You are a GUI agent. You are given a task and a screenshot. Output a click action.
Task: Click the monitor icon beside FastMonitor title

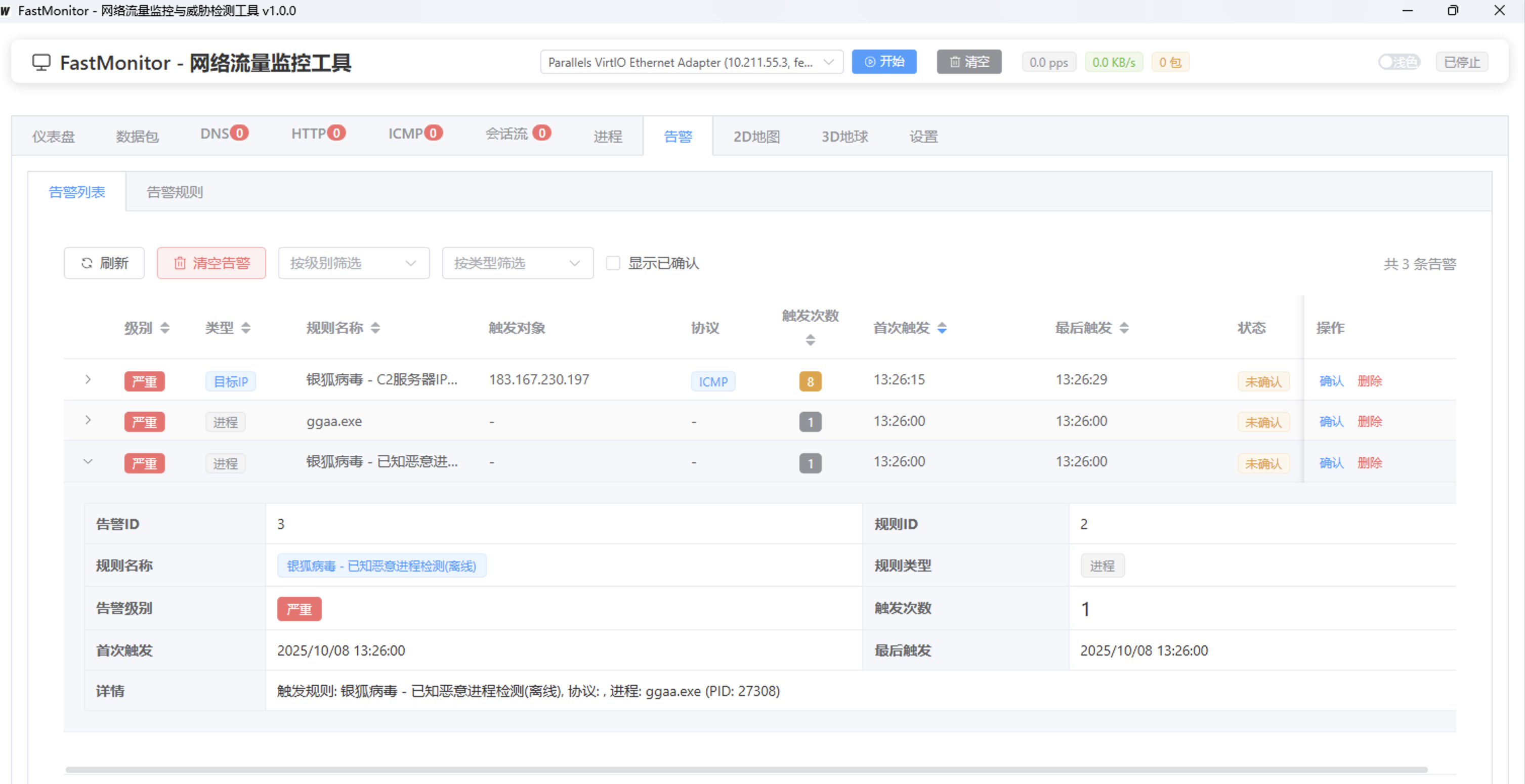[41, 62]
